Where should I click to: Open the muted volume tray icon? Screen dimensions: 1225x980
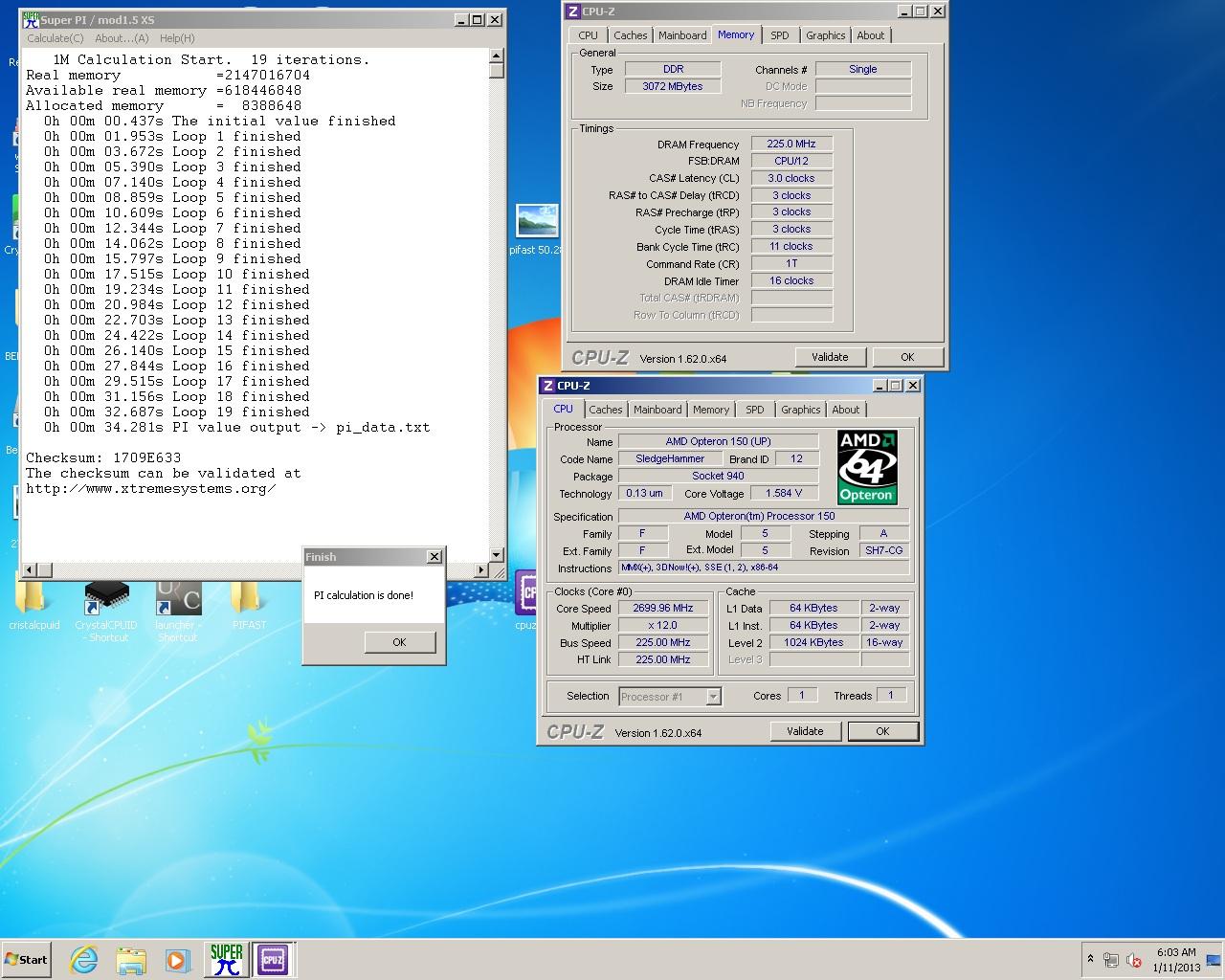1134,960
